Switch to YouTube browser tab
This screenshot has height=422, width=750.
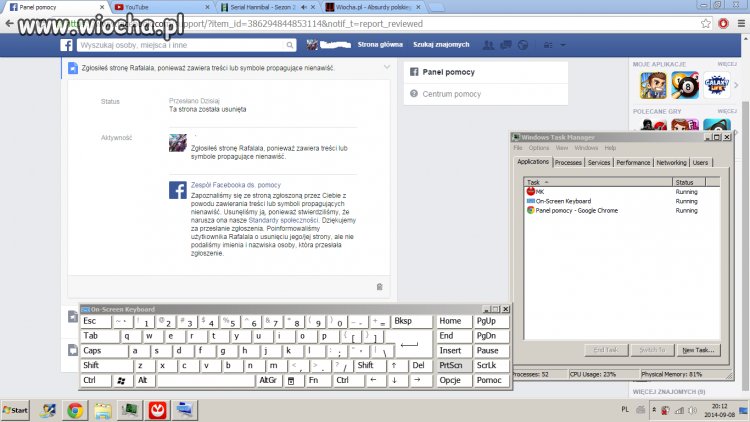(x=161, y=7)
